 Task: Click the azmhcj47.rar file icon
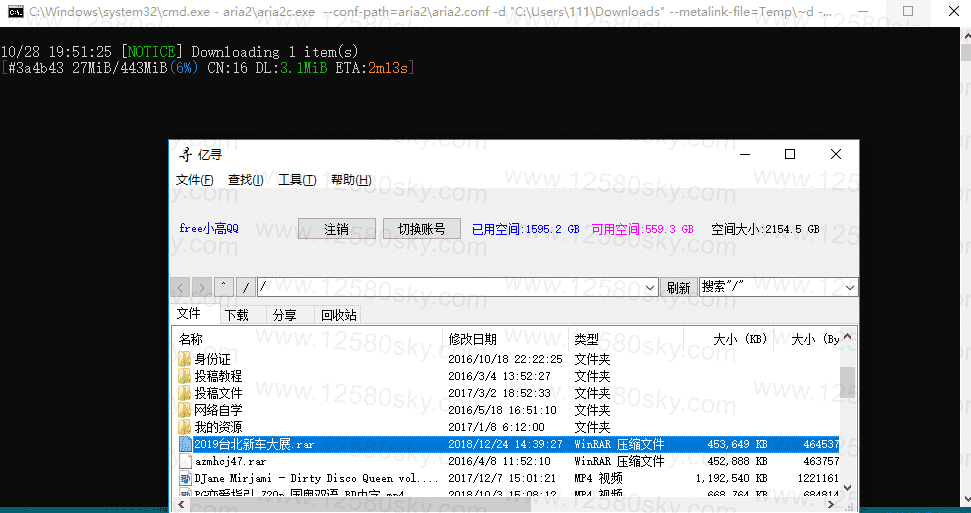[185, 462]
